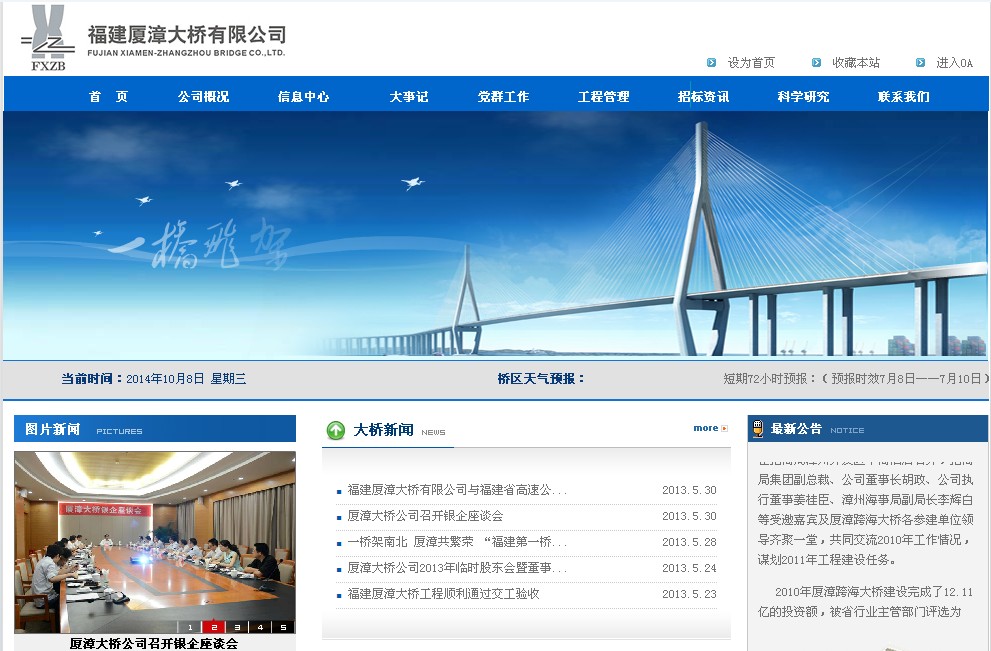The image size is (991, 651).
Task: Click 设为首页 to set homepage
Action: point(751,63)
